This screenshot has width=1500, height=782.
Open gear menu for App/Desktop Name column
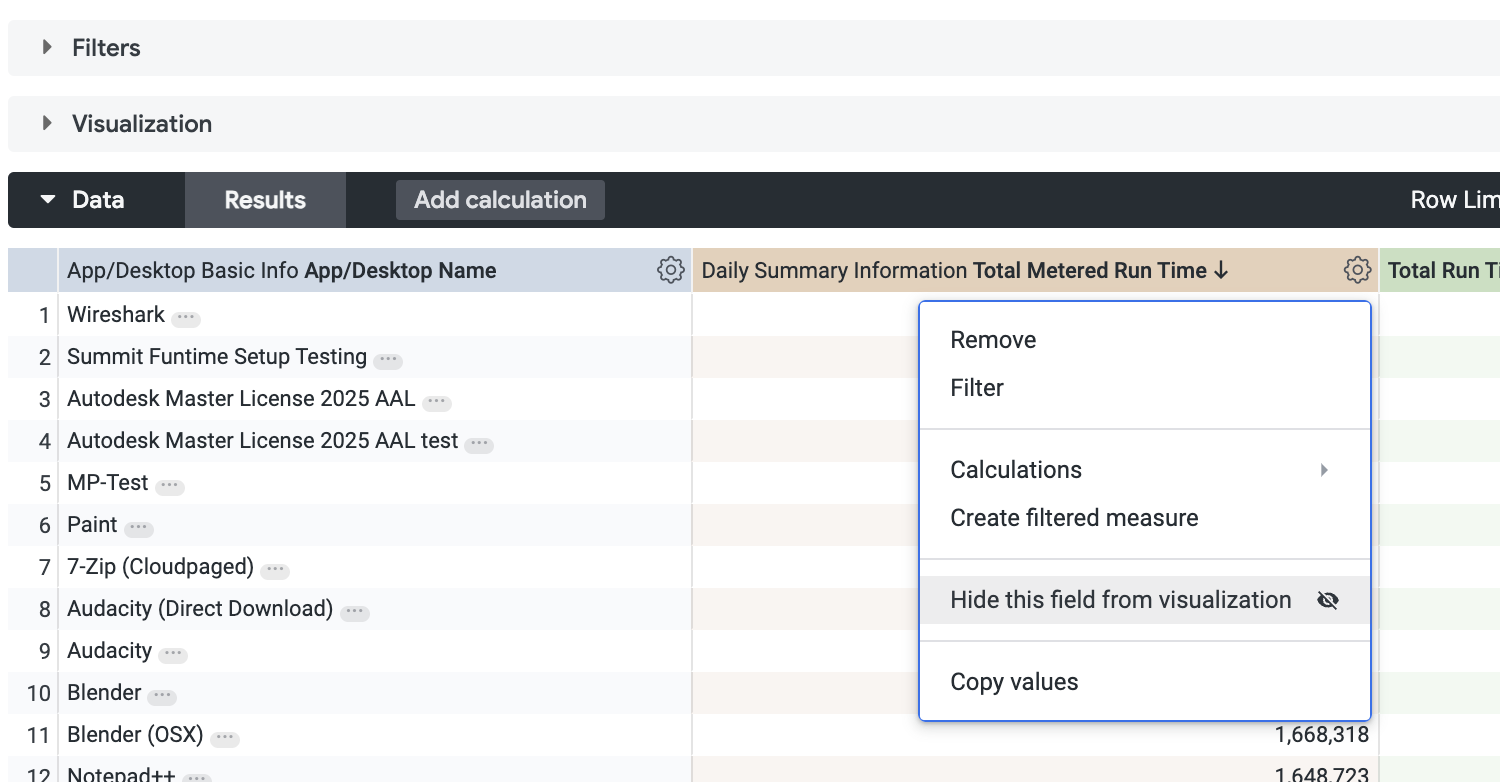click(x=670, y=270)
